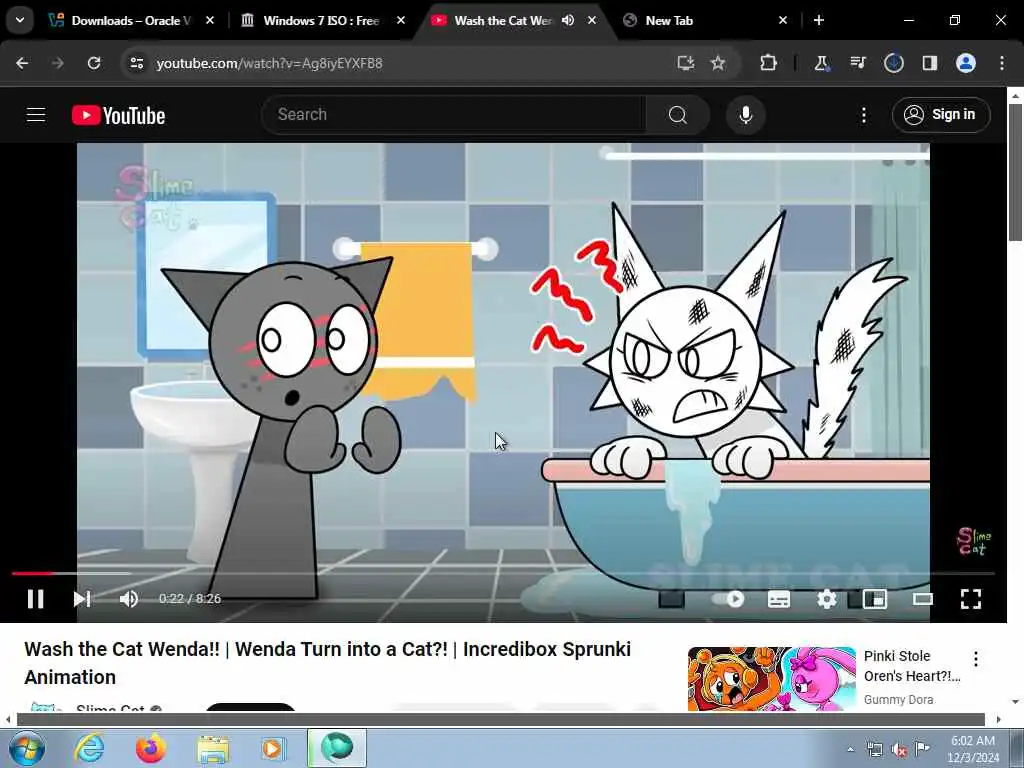Viewport: 1024px width, 768px height.
Task: Mute the video player volume
Action: [129, 599]
